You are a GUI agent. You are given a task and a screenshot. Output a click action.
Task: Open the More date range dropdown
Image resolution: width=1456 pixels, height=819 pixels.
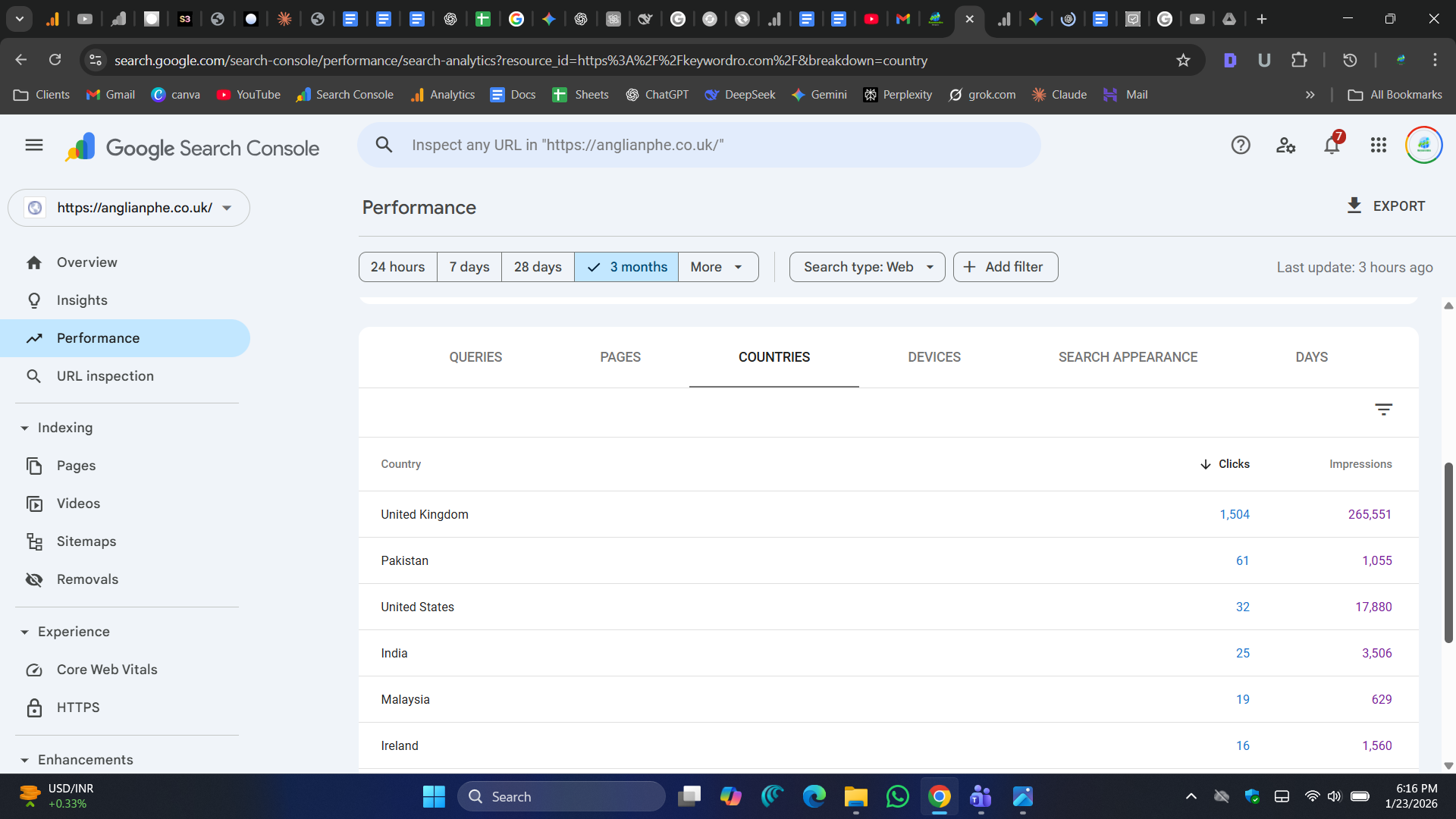coord(717,267)
